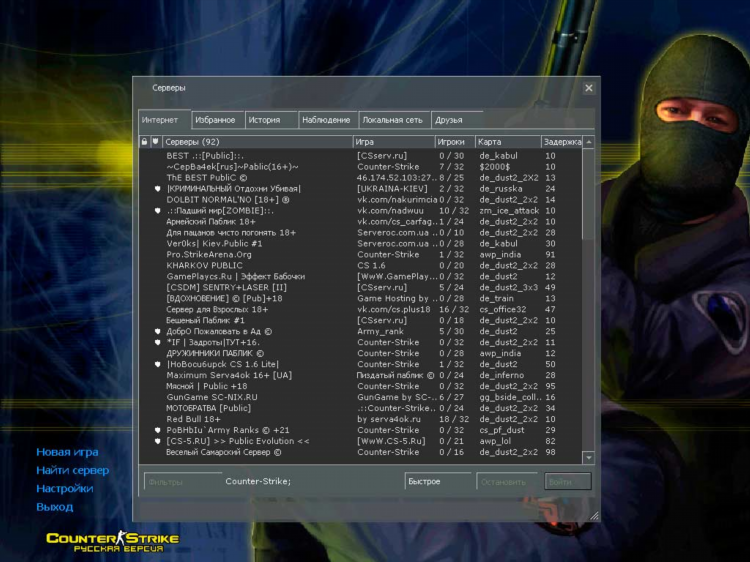Click the window resize grip corner
This screenshot has height=562, width=750.
tap(594, 516)
